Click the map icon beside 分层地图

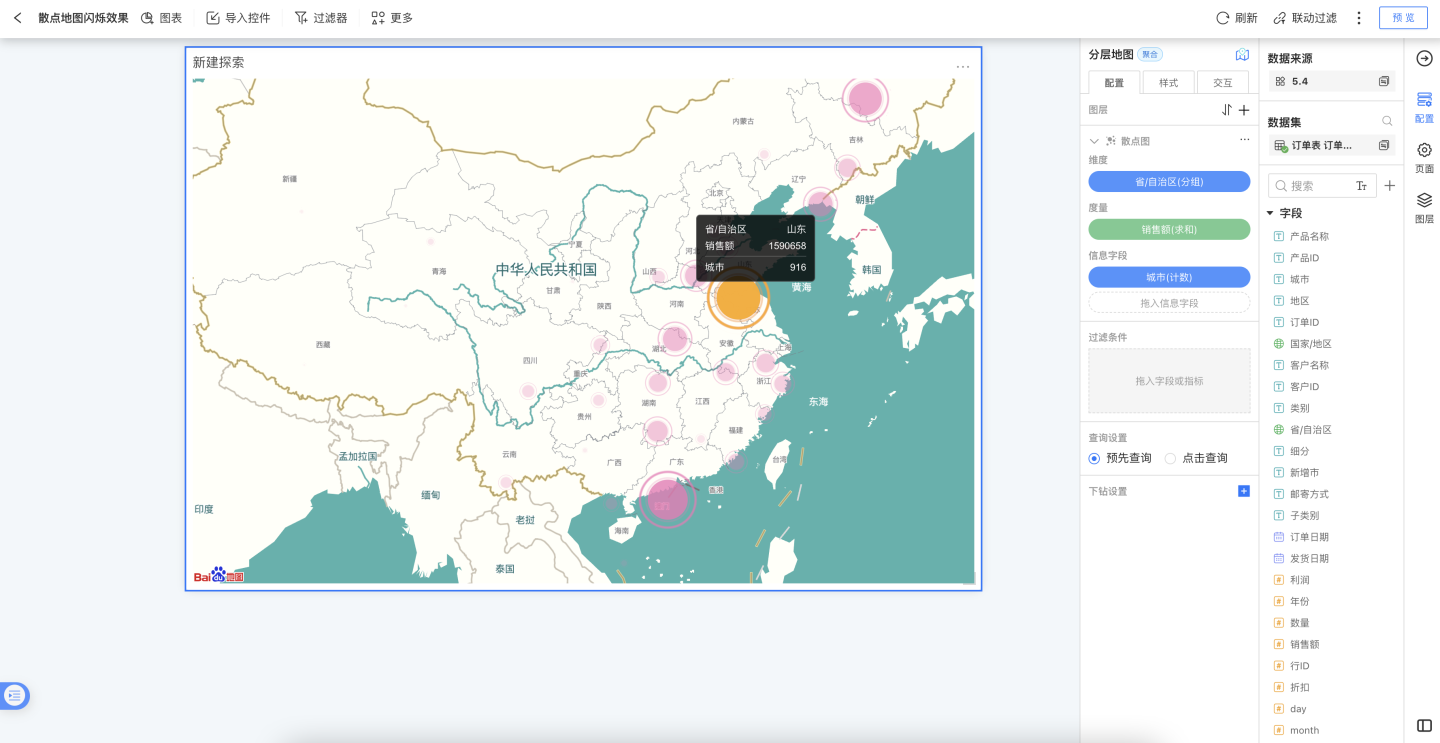(1242, 55)
